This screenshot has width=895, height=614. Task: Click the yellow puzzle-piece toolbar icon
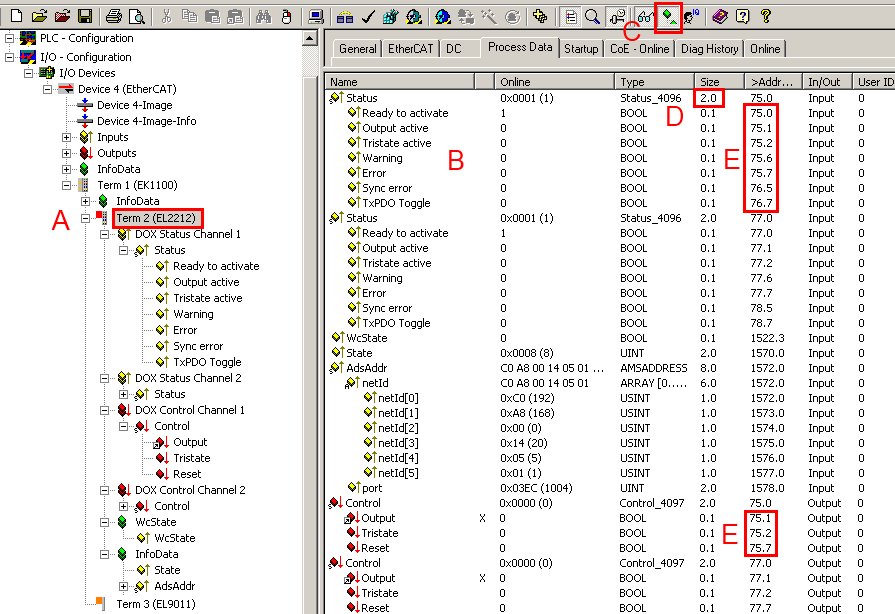coord(540,17)
